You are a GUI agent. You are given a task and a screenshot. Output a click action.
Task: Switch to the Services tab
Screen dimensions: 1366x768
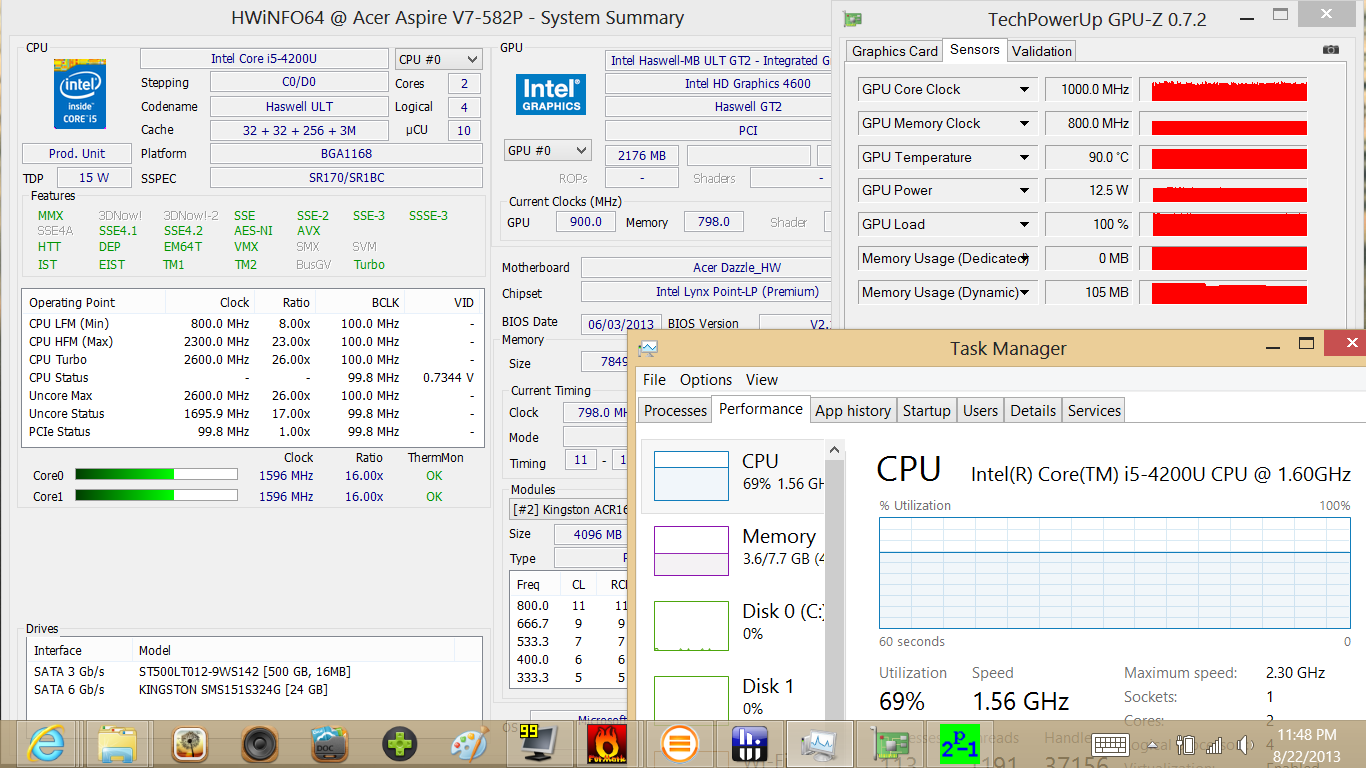point(1095,410)
